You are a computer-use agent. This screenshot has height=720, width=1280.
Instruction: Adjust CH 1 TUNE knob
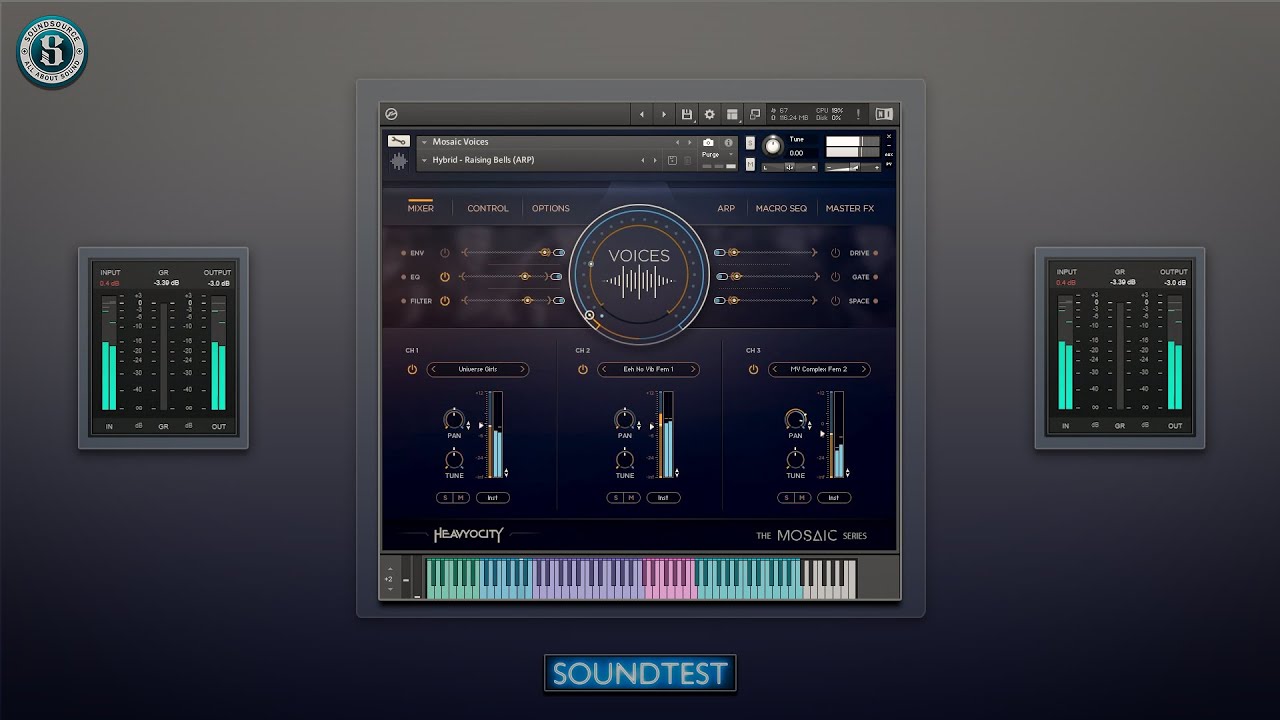454,459
